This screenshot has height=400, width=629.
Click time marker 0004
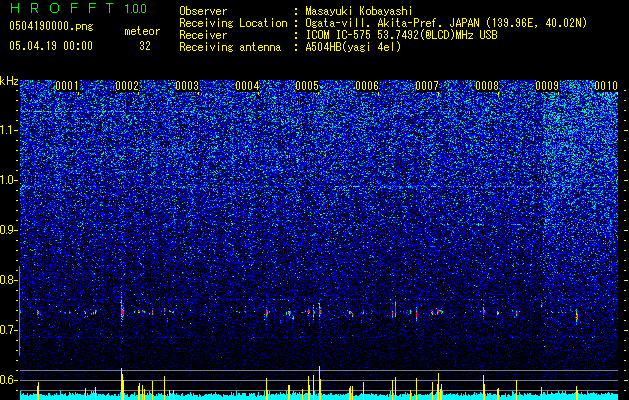point(247,86)
